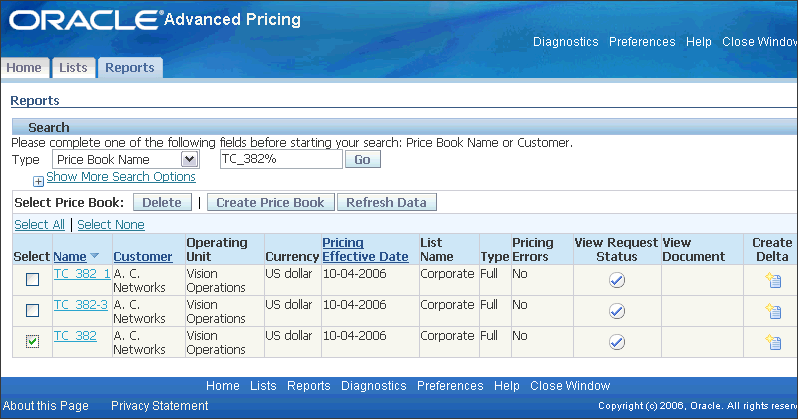
Task: Switch to the Lists tab
Action: pos(73,68)
